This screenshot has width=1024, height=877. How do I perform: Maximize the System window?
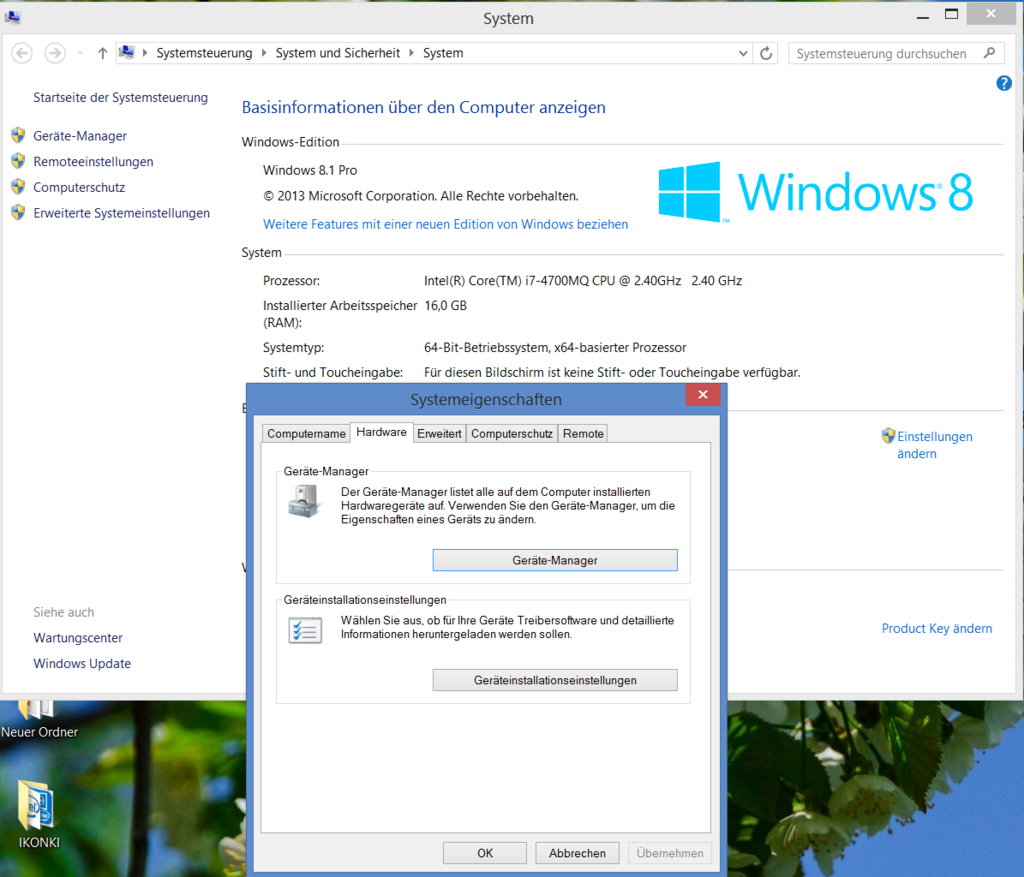pos(952,14)
